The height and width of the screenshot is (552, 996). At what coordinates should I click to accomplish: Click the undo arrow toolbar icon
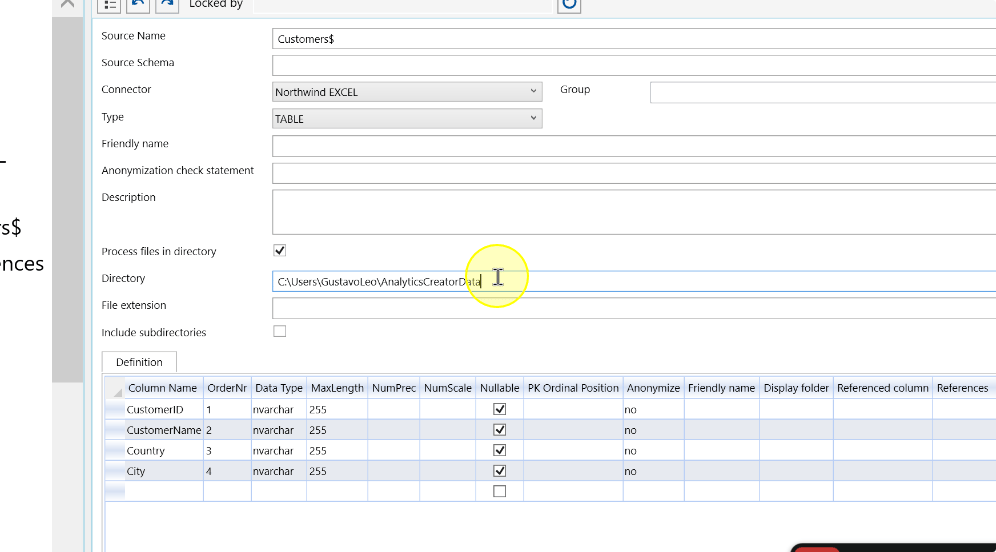coord(137,5)
